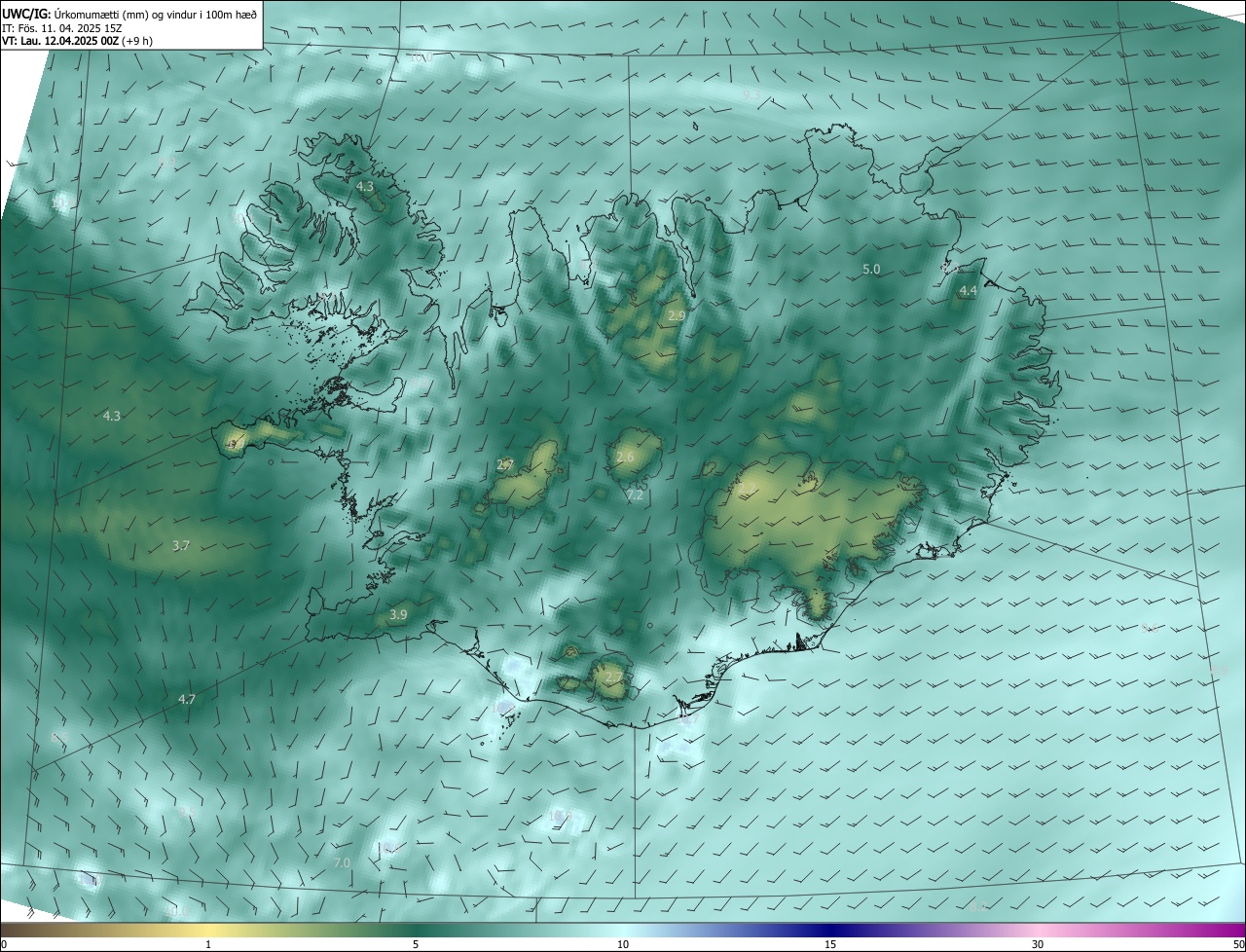The image size is (1246, 952).
Task: Click the colour scale tick labelled 0
Action: click(3, 945)
